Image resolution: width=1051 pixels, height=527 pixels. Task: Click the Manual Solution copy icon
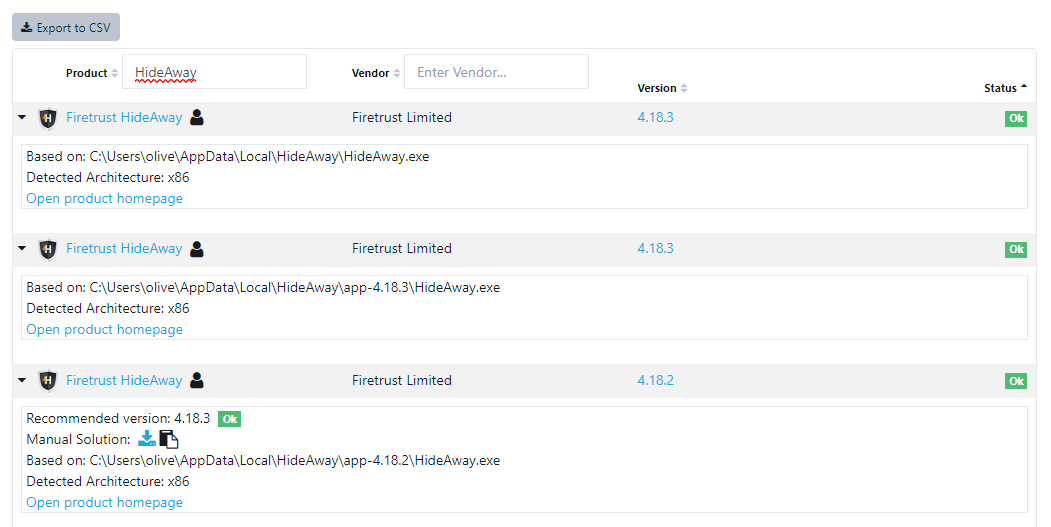(169, 440)
